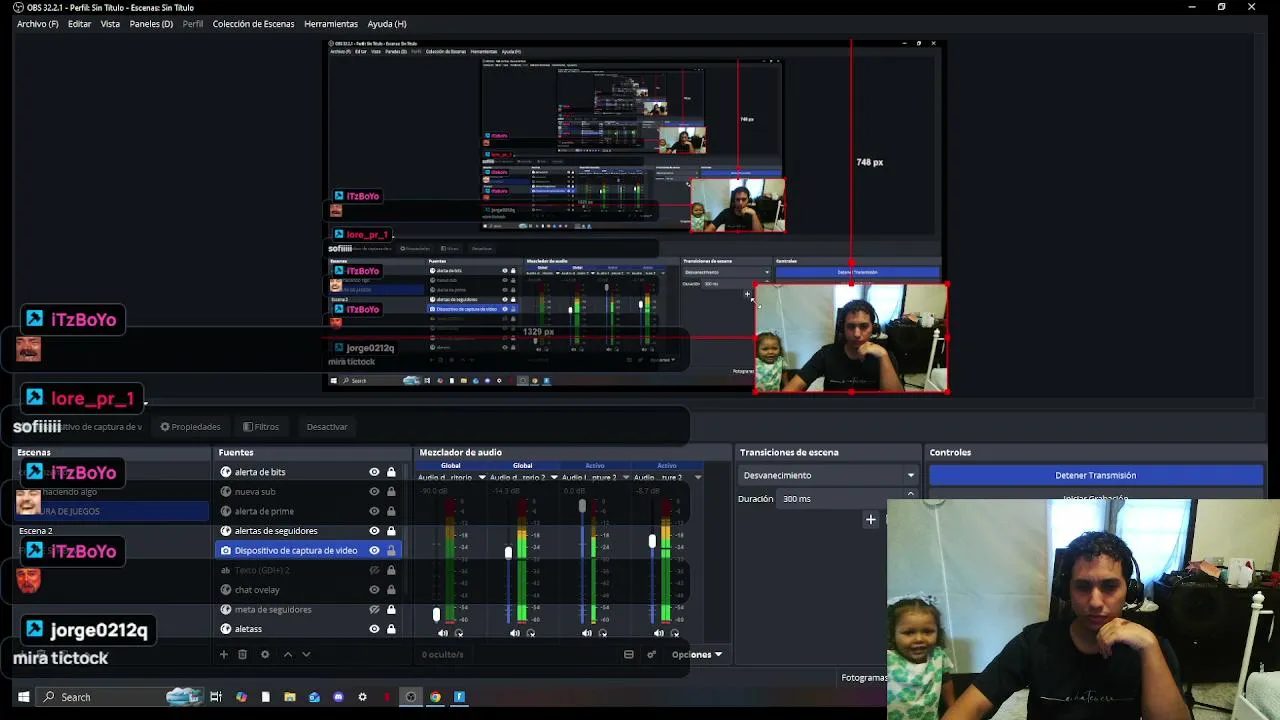Open Outlook from the taskbar
Viewport: 1280px width, 720px height.
click(314, 697)
